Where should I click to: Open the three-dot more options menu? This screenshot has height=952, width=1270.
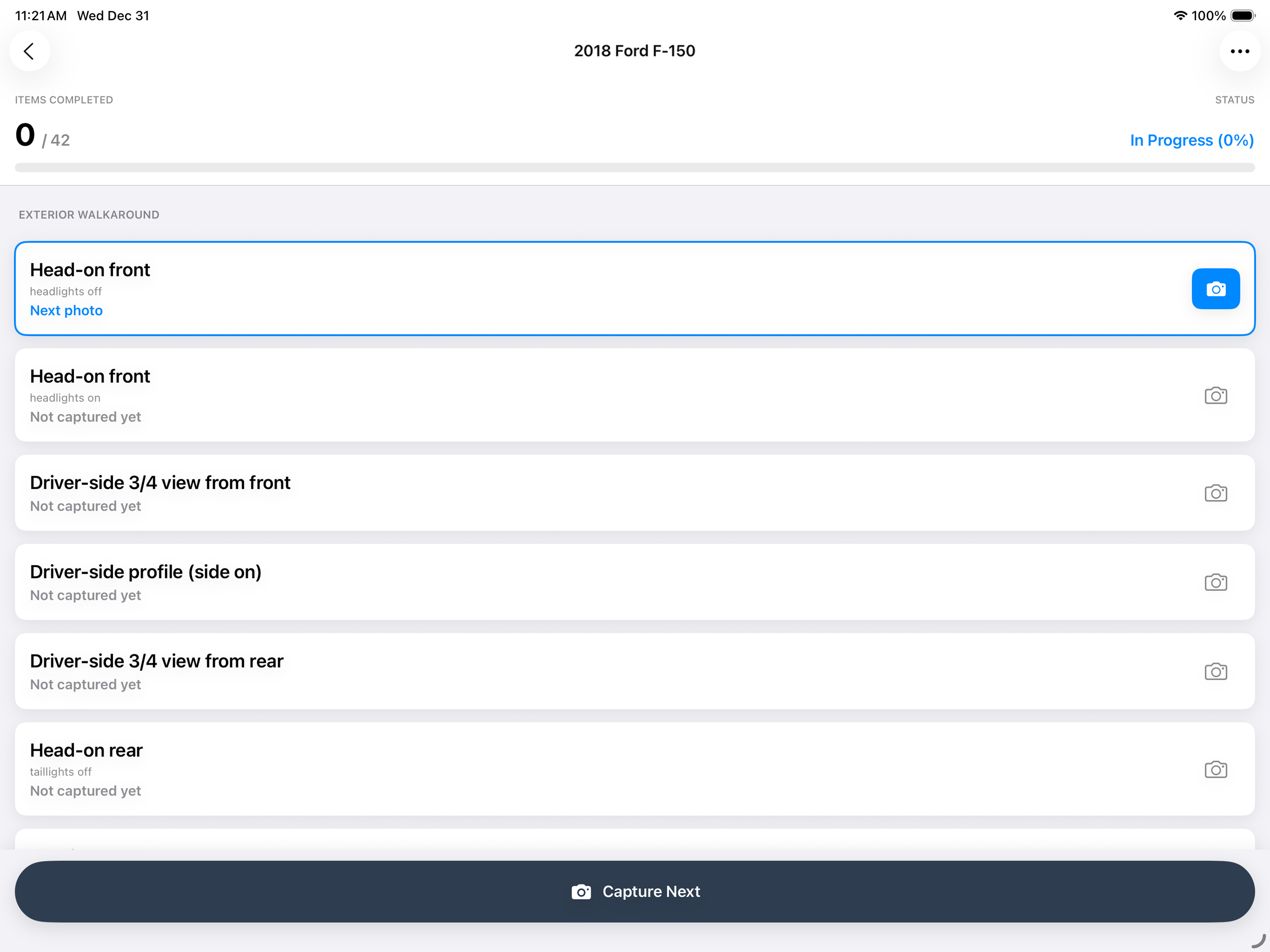click(x=1240, y=51)
